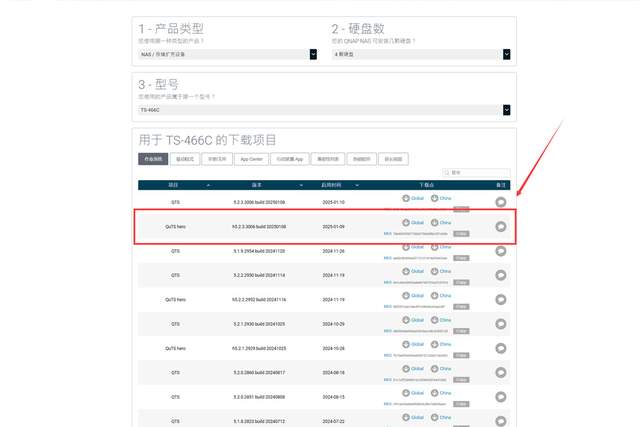Download QuTS hero h5.2.1.2929 from Global
Screen dimensions: 640x427
click(413, 345)
